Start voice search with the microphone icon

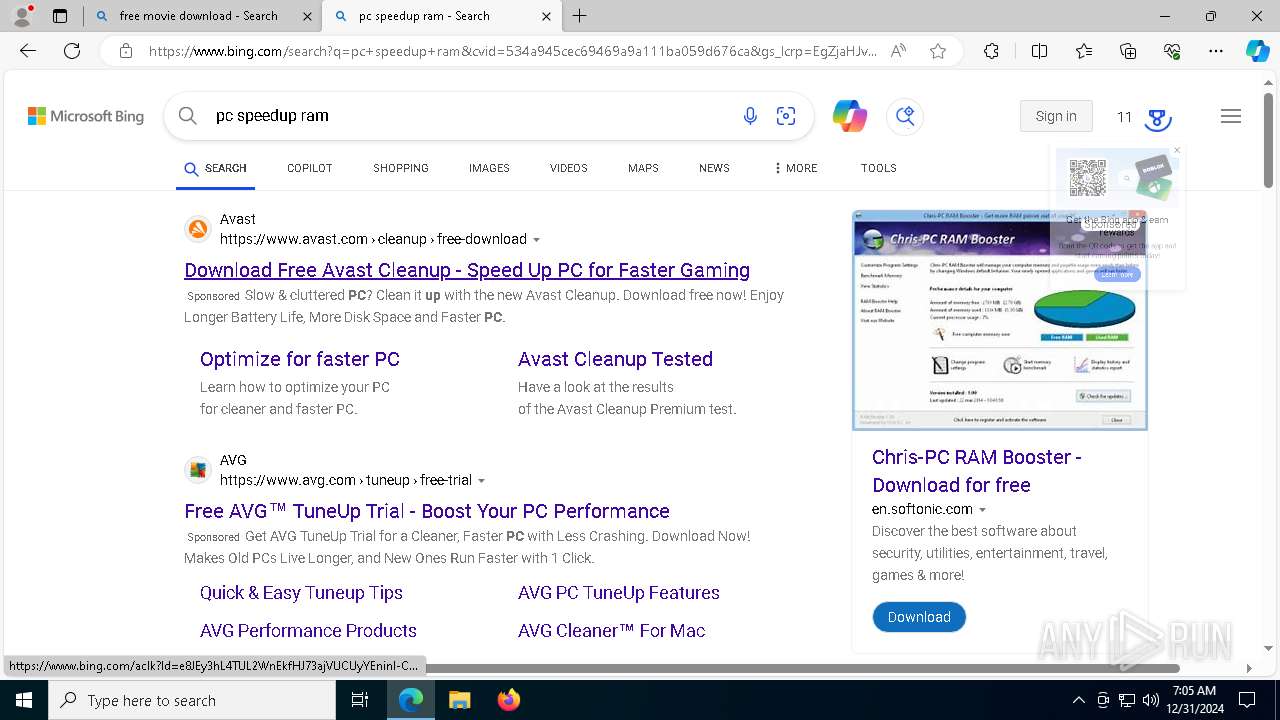[x=750, y=116]
